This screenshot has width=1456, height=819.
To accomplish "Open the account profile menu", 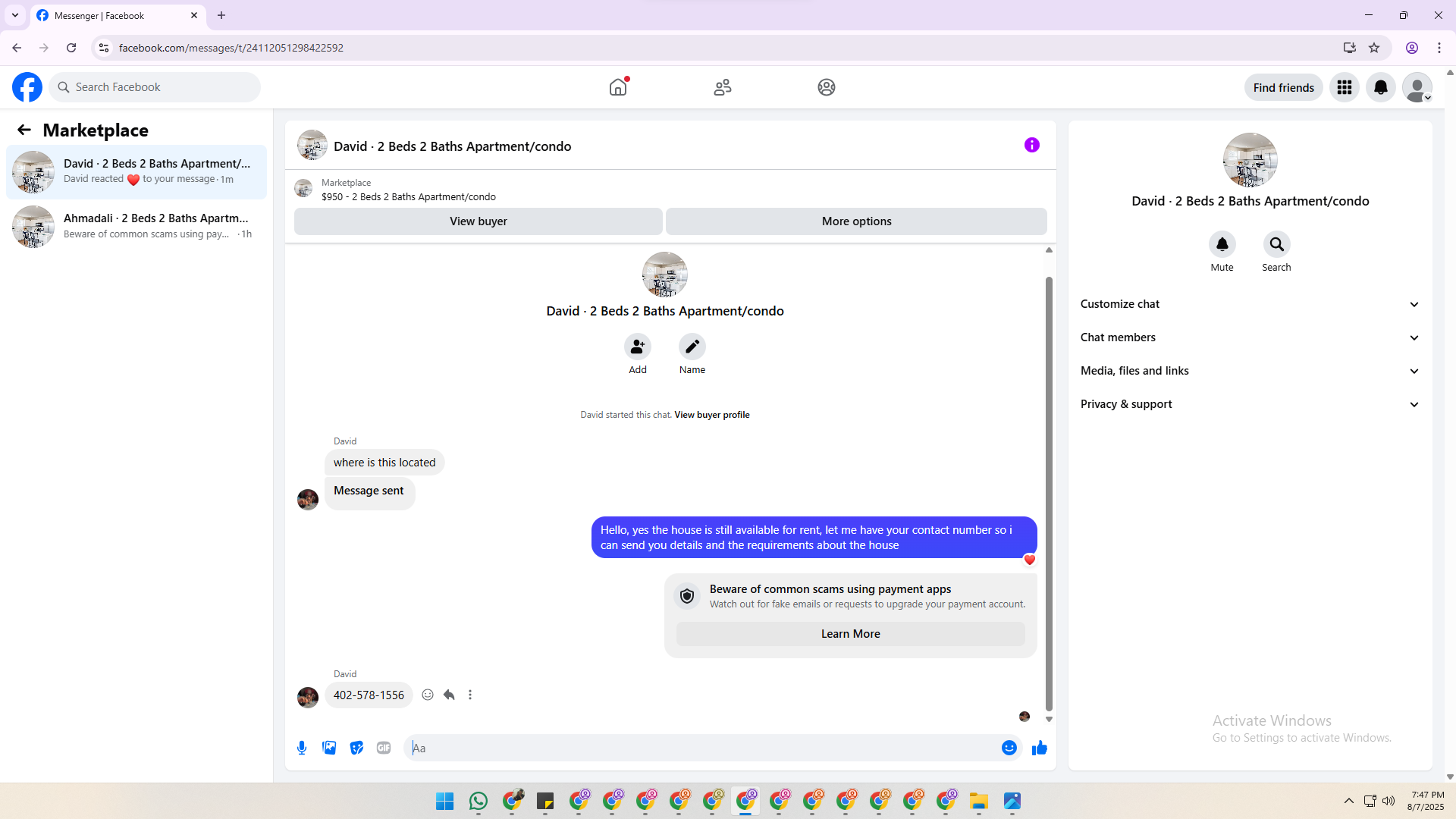I will [x=1417, y=87].
